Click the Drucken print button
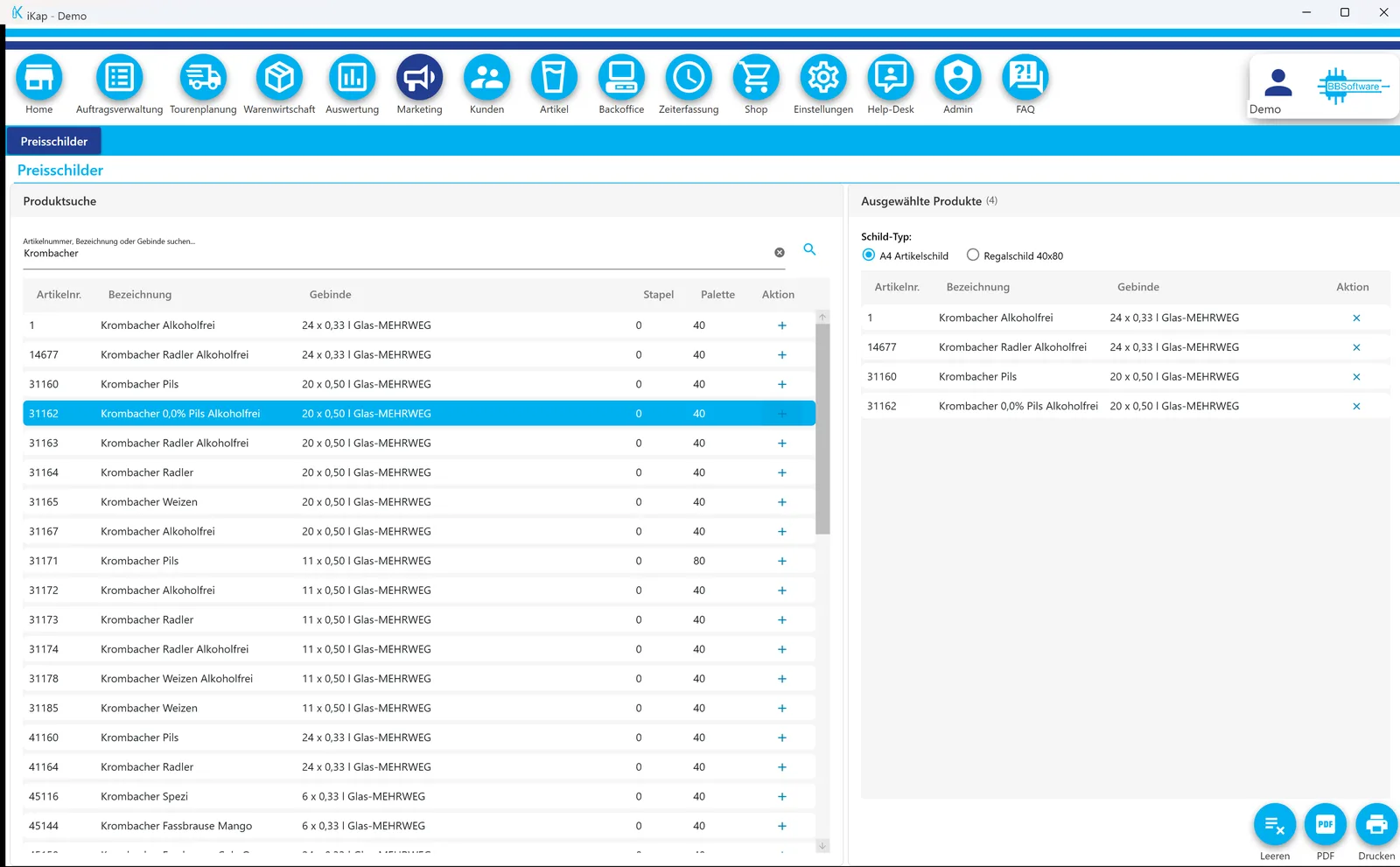Image resolution: width=1400 pixels, height=867 pixels. pos(1376,824)
